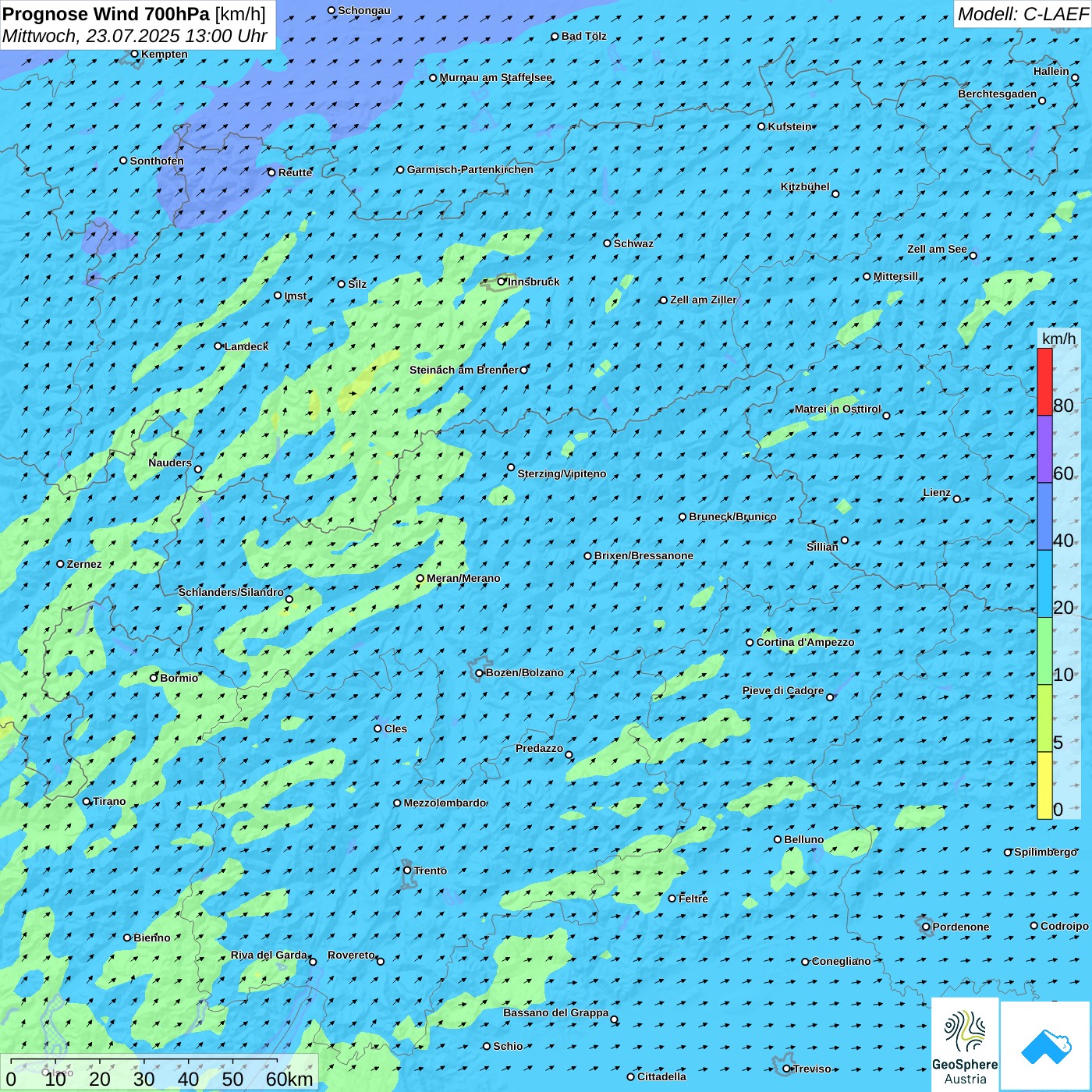Click the Schlanders/Silandro label
This screenshot has width=1092, height=1092.
point(231,592)
